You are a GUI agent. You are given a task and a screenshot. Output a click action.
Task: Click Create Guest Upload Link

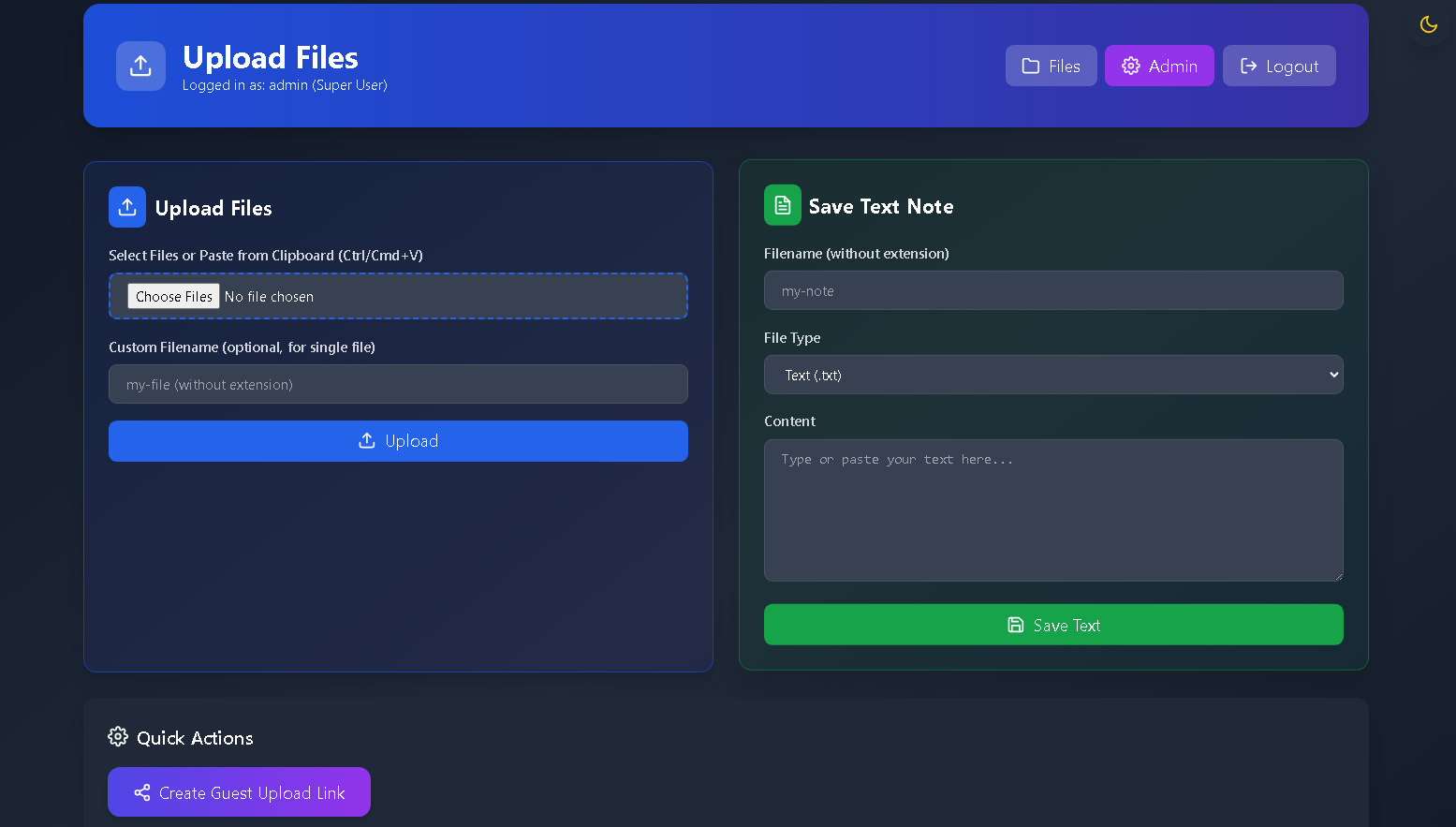[x=239, y=792]
